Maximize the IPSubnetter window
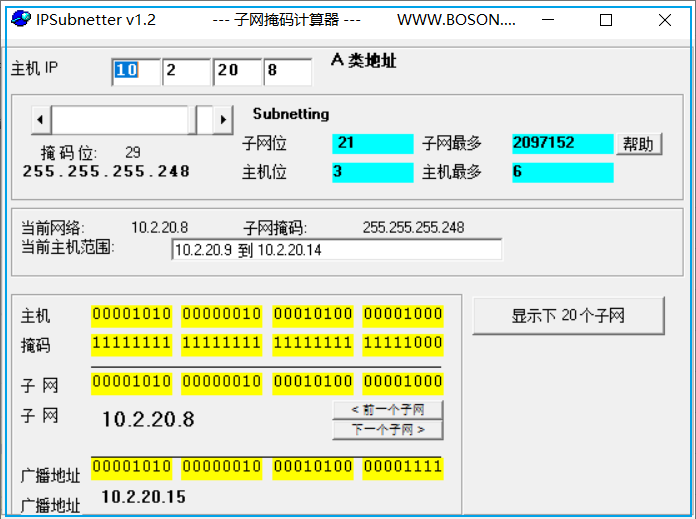 605,20
